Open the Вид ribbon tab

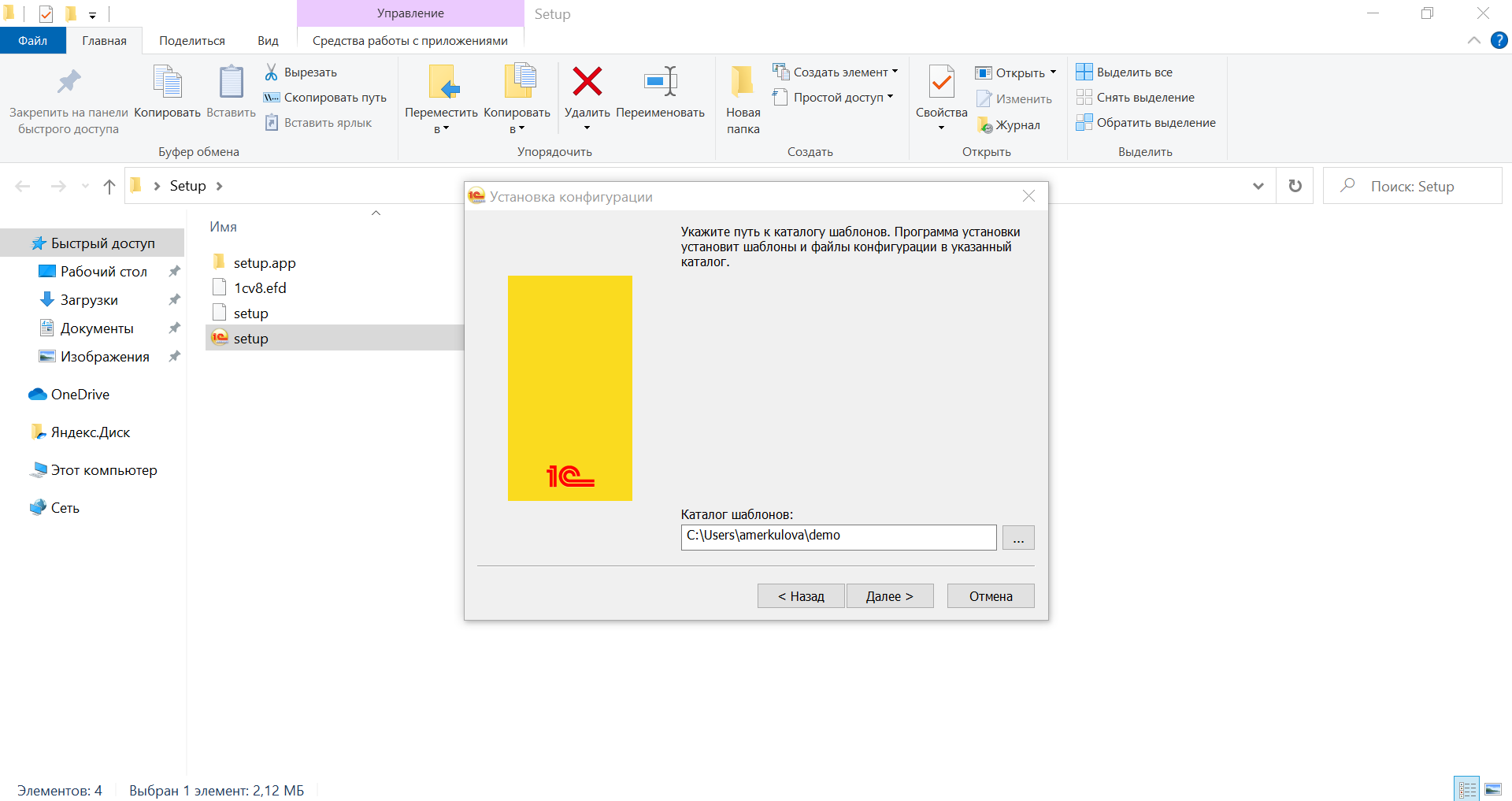click(268, 41)
